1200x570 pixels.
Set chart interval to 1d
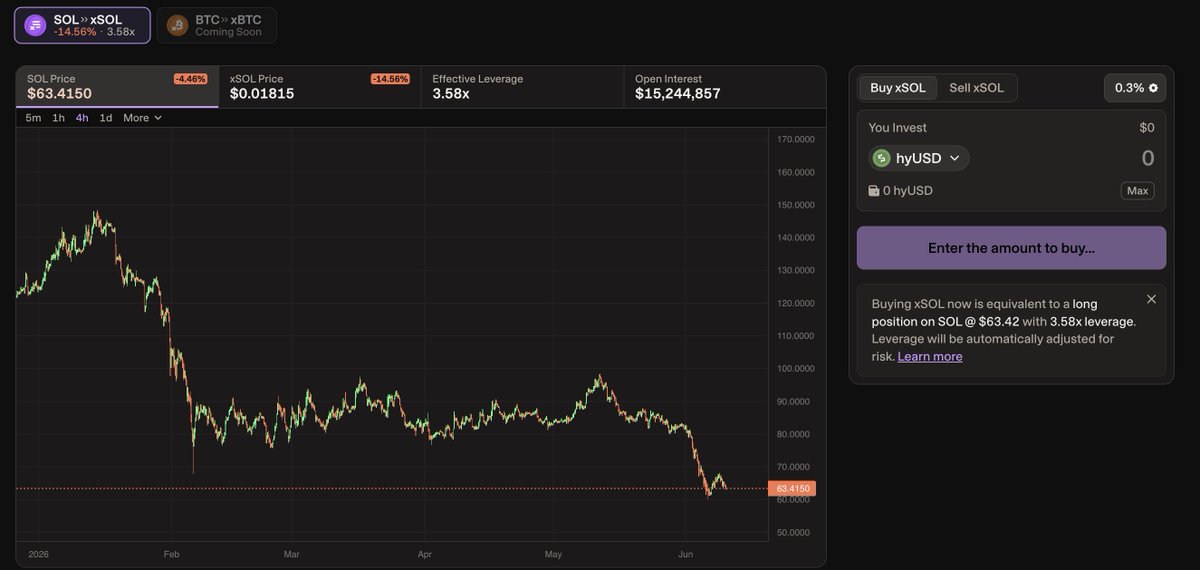(106, 118)
